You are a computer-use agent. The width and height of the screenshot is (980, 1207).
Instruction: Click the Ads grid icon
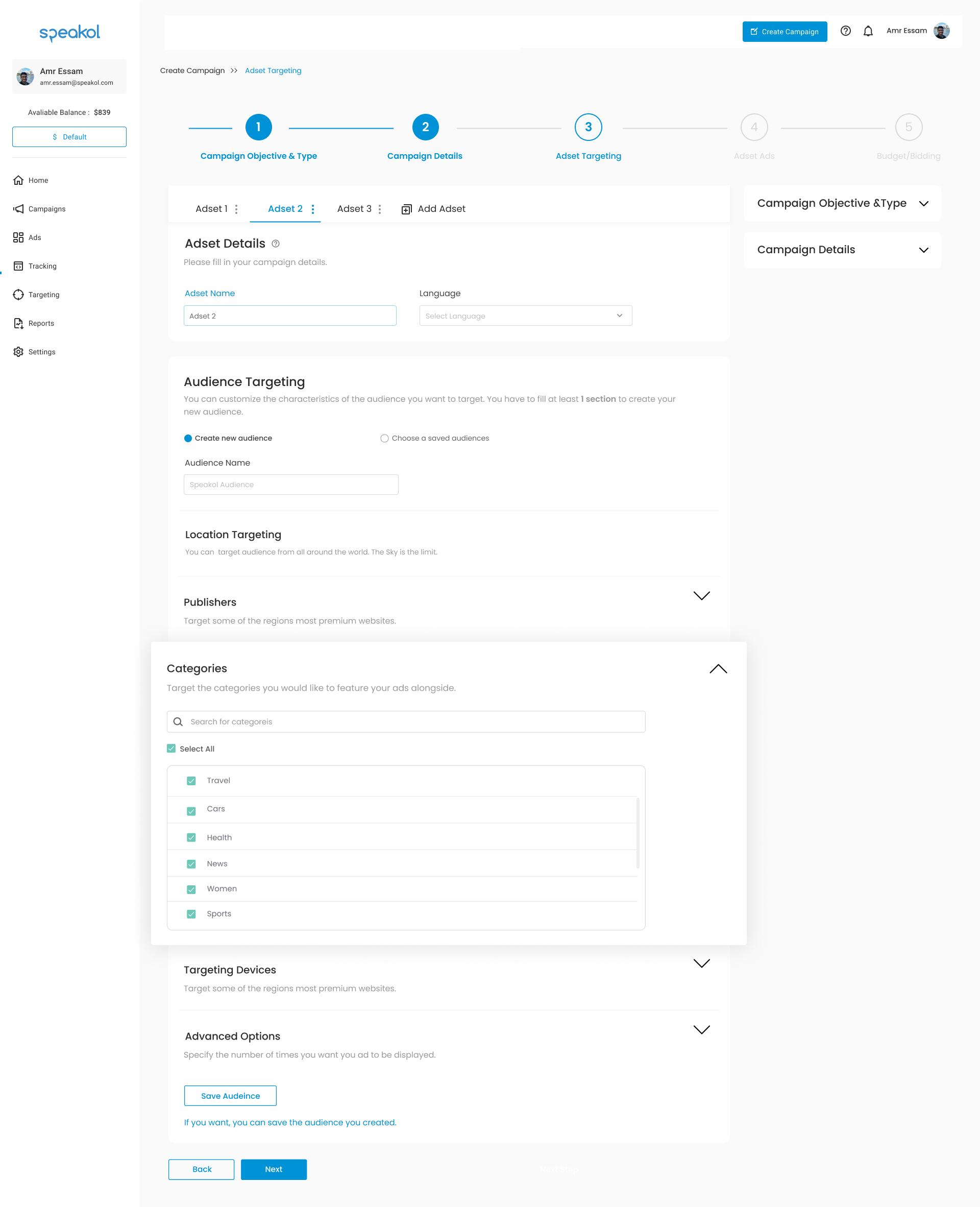(x=18, y=237)
